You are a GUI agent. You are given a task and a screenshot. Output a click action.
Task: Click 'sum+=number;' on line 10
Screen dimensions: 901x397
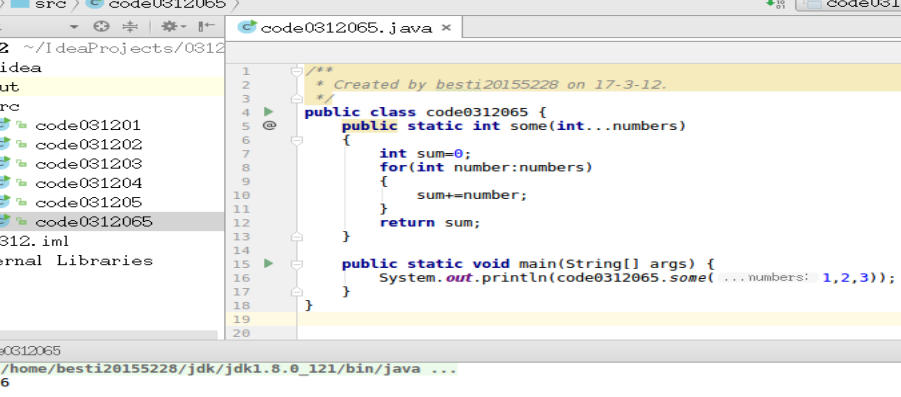pyautogui.click(x=472, y=195)
